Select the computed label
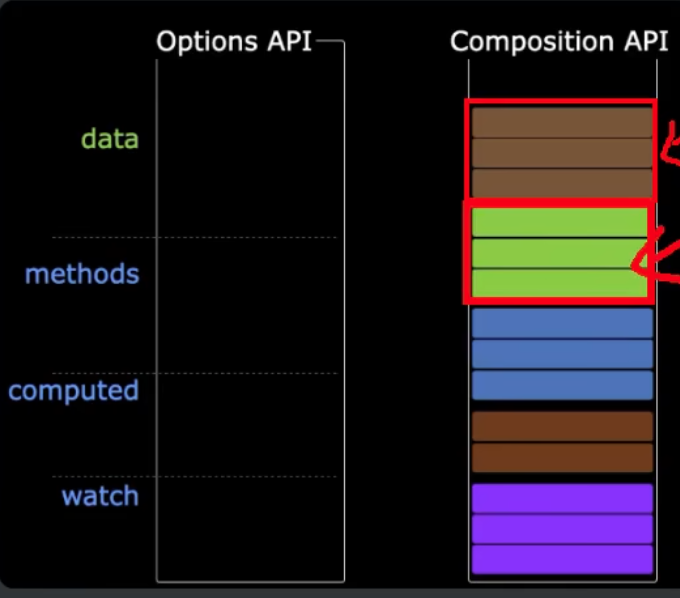This screenshot has width=680, height=598. 74,391
